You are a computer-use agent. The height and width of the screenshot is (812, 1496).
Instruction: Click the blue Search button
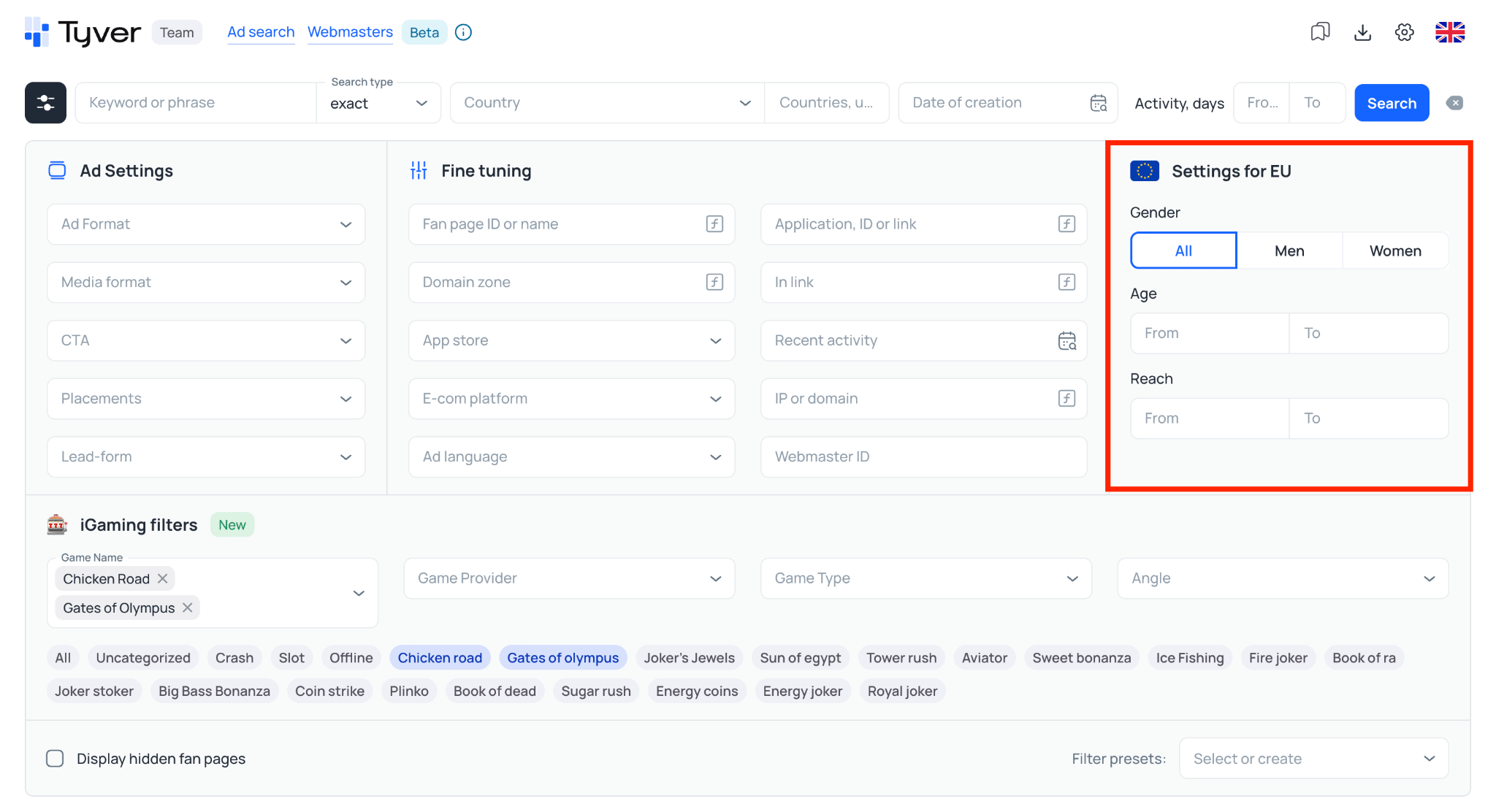1392,103
